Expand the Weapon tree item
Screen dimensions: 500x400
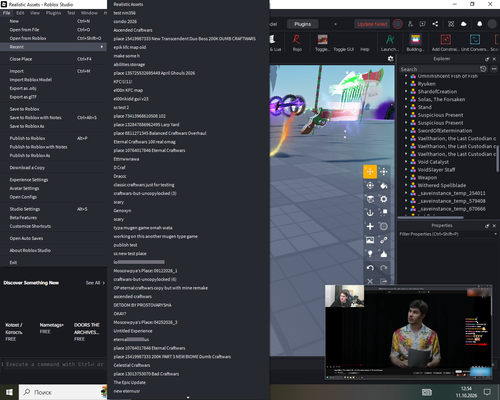(x=406, y=177)
